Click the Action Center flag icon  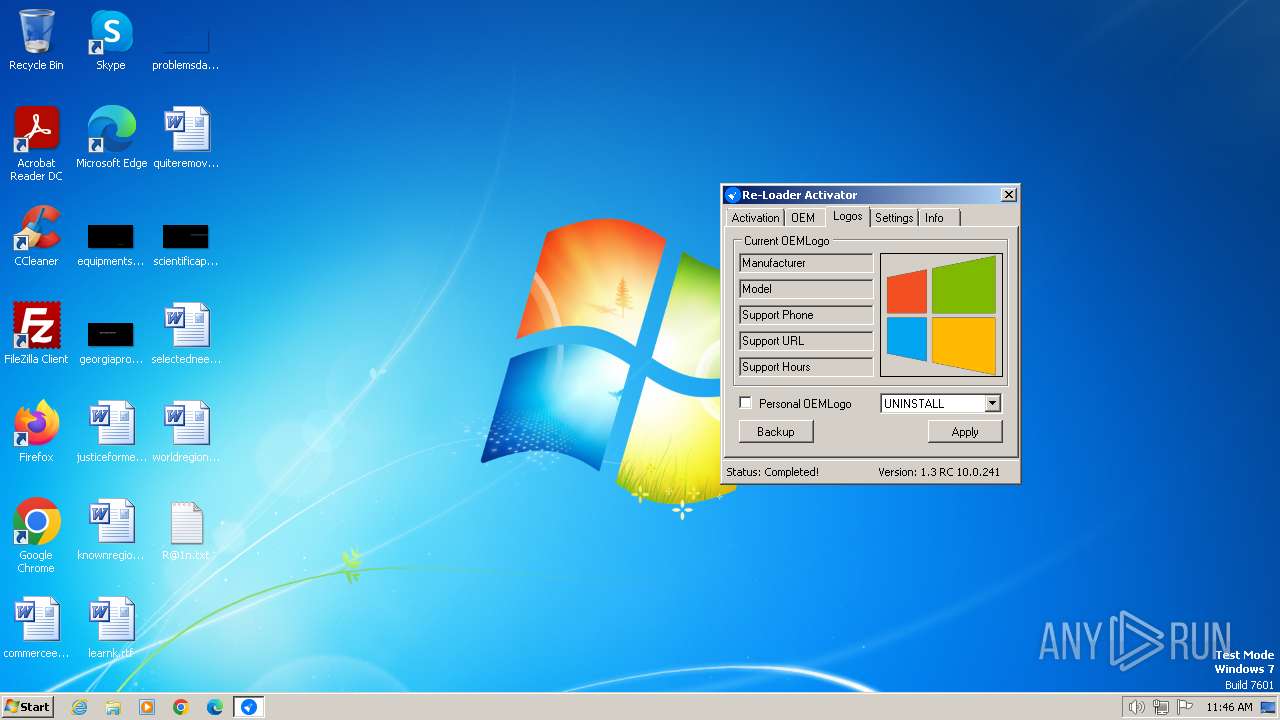(1185, 707)
